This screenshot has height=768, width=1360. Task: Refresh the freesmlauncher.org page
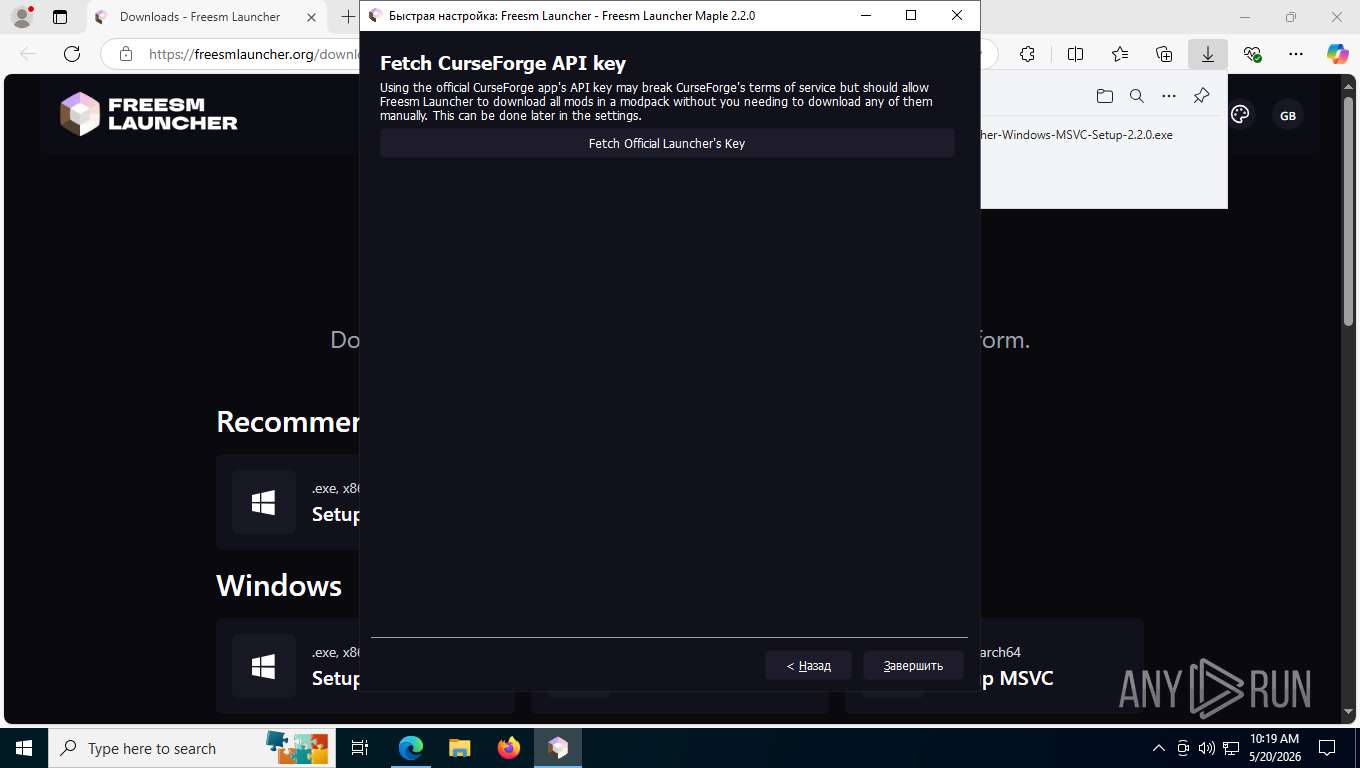(72, 54)
